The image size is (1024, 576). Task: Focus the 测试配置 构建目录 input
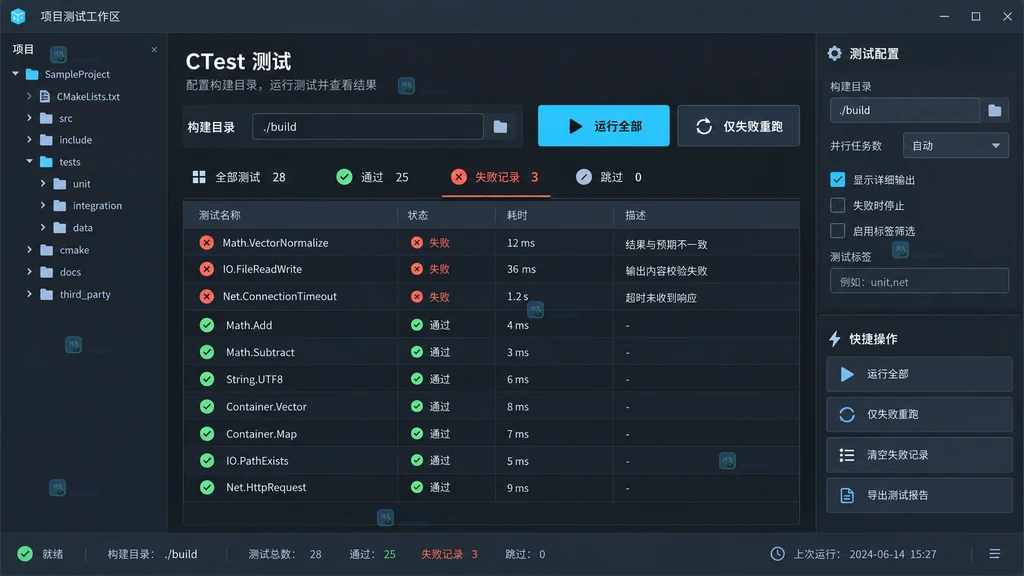coord(905,110)
